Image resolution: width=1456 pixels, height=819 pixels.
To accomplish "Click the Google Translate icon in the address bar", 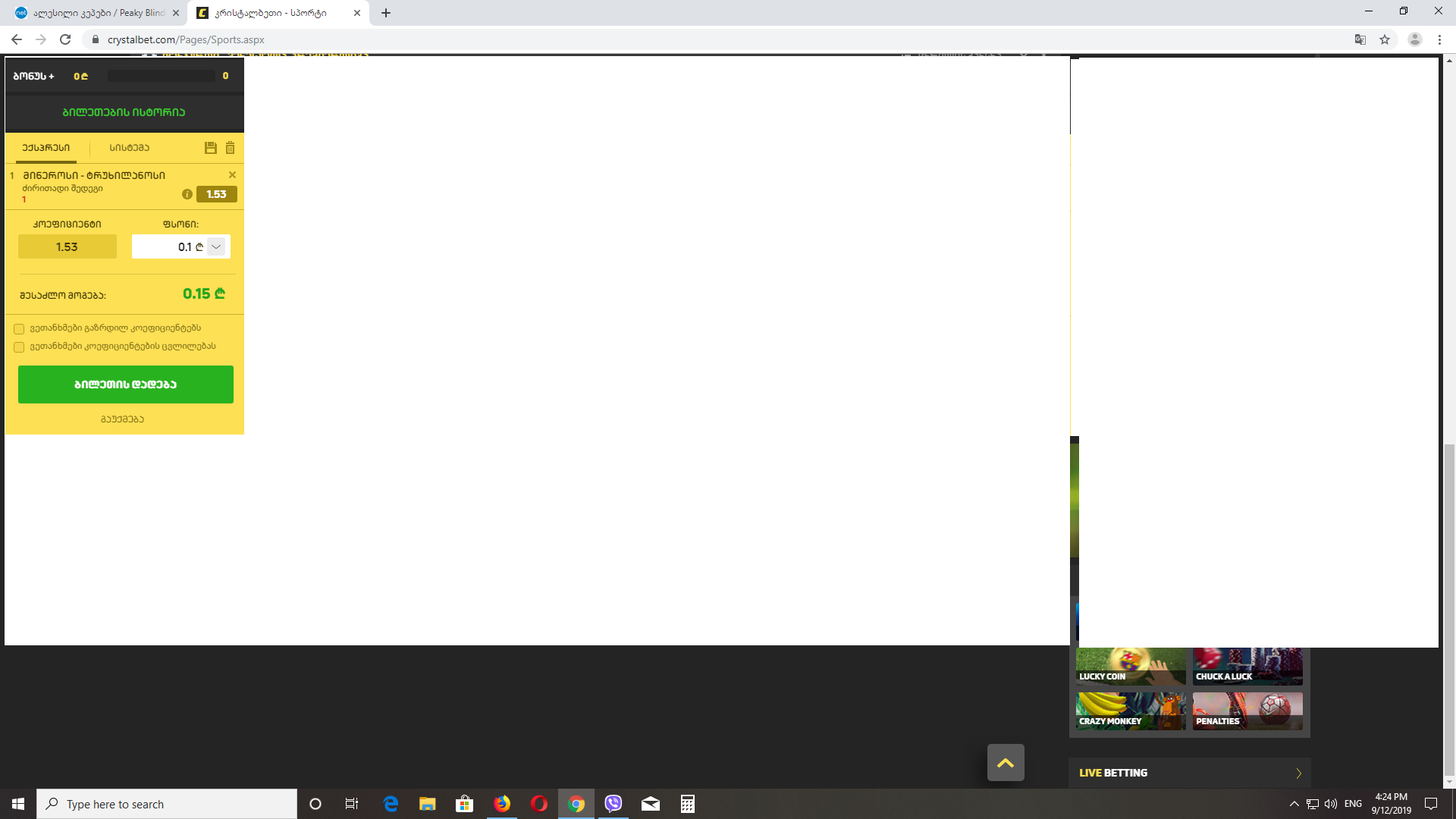I will [1360, 39].
